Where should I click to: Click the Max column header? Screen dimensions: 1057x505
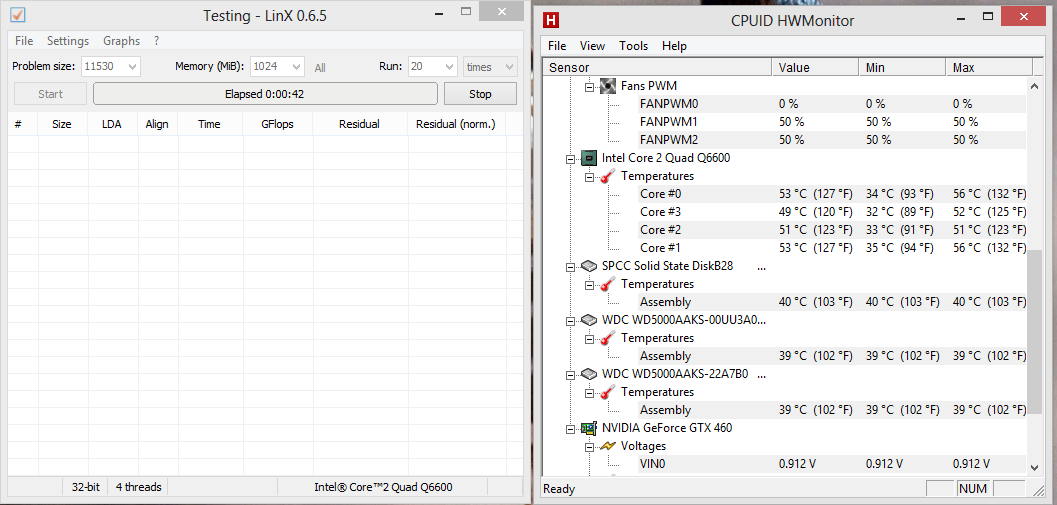coord(989,67)
